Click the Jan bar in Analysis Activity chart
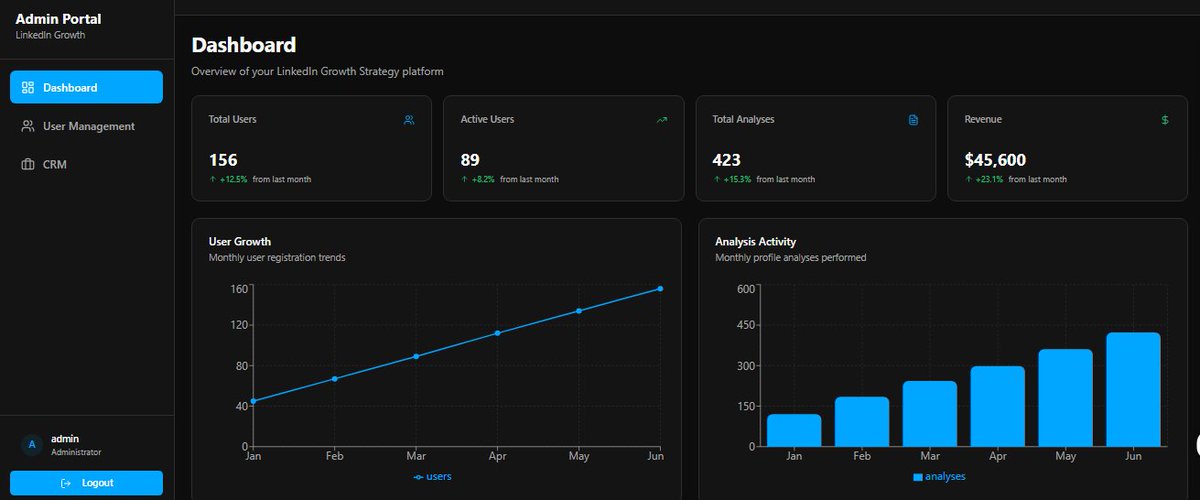This screenshot has height=500, width=1200. tap(794, 430)
